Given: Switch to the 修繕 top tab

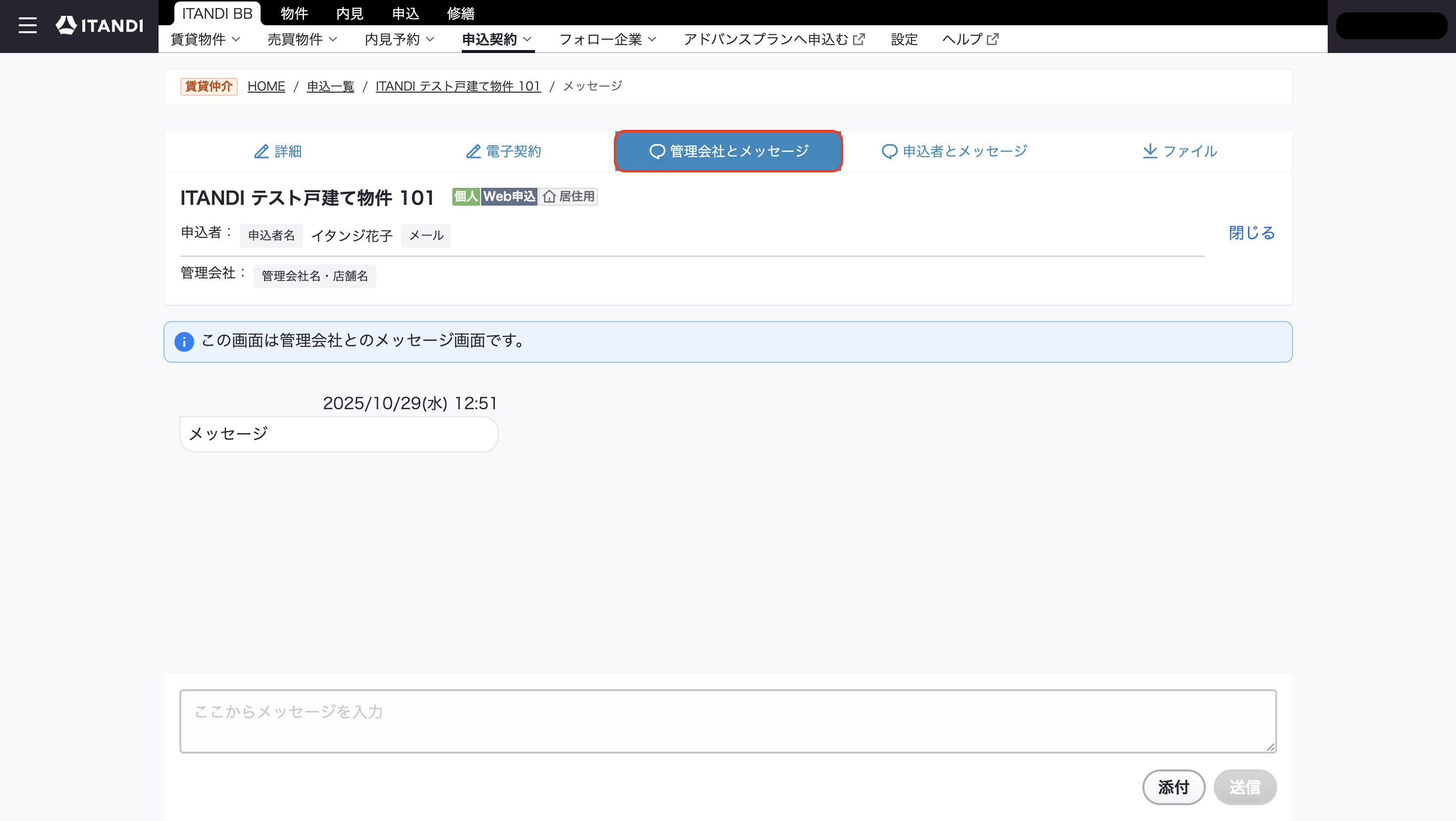Looking at the screenshot, I should [461, 13].
